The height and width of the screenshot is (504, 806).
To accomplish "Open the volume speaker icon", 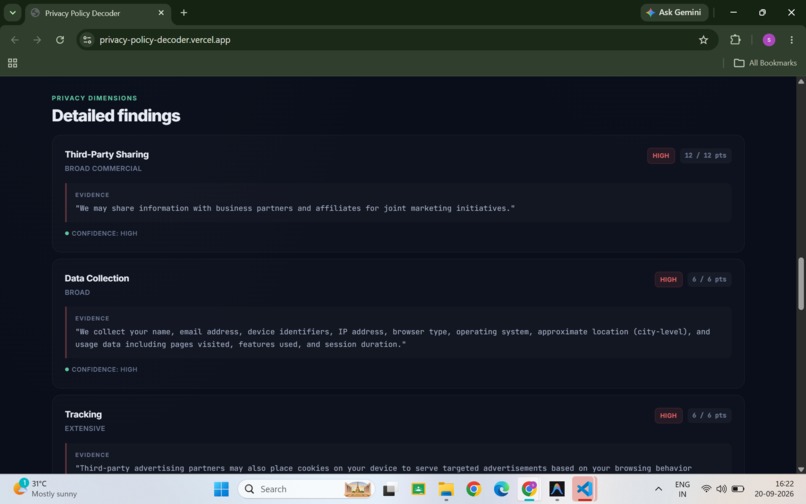I will (721, 489).
